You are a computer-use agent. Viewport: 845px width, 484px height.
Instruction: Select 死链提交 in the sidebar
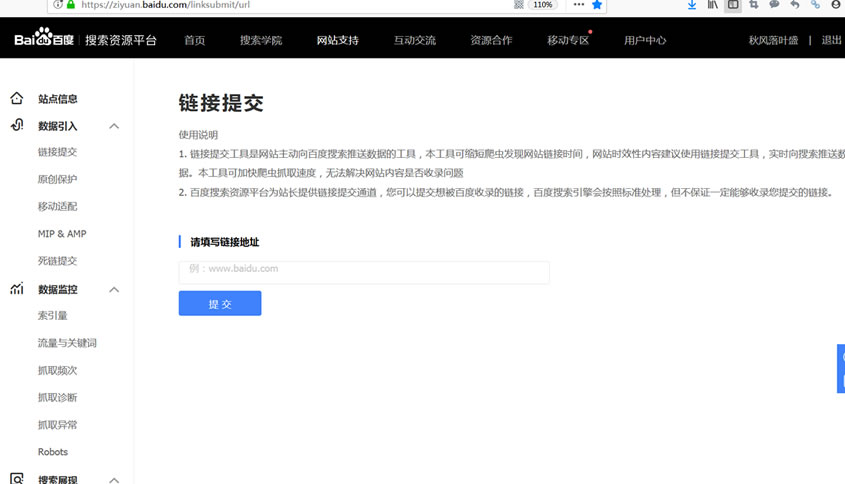pyautogui.click(x=57, y=261)
